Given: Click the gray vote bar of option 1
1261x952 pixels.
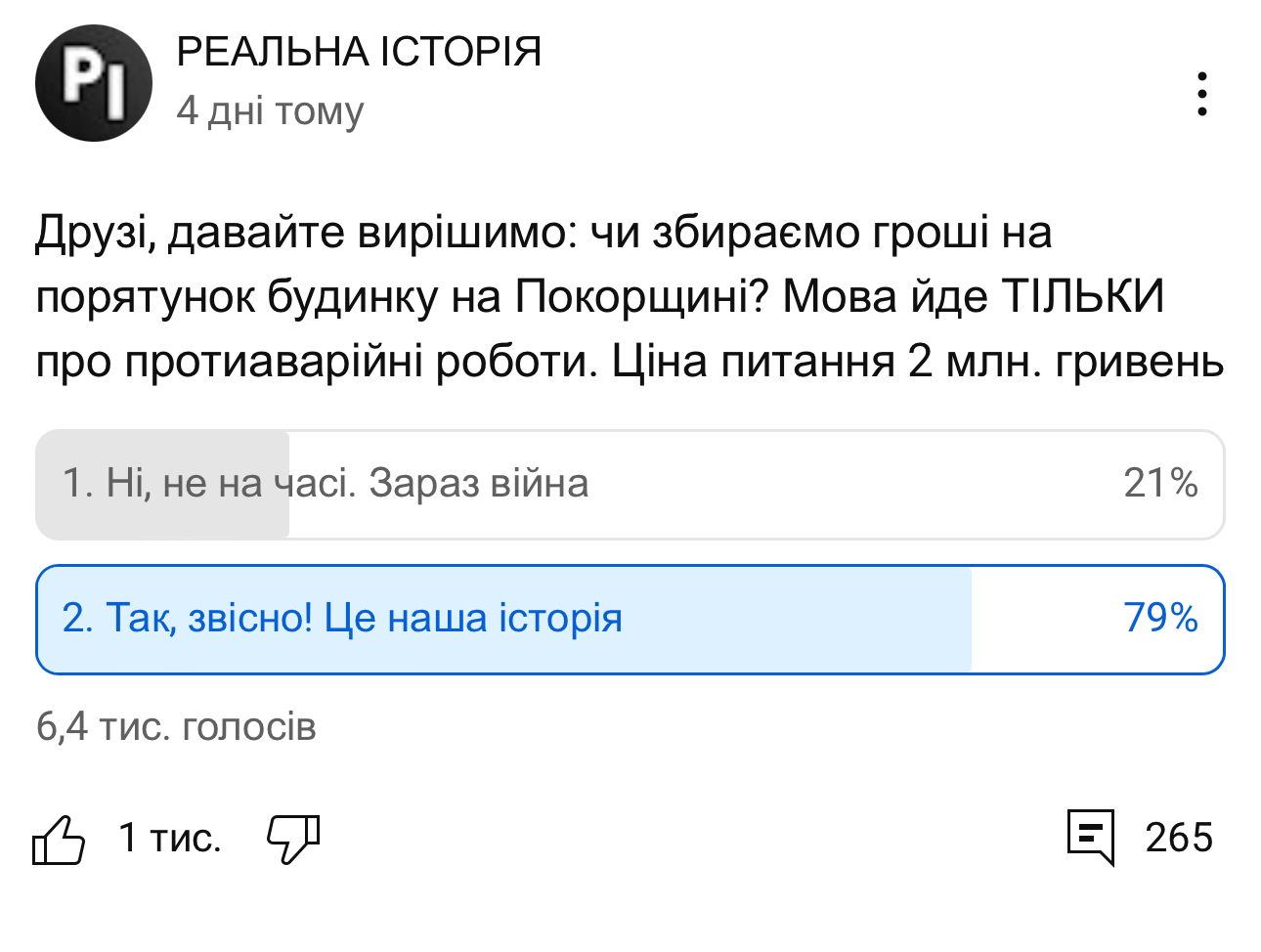Looking at the screenshot, I should click(161, 484).
